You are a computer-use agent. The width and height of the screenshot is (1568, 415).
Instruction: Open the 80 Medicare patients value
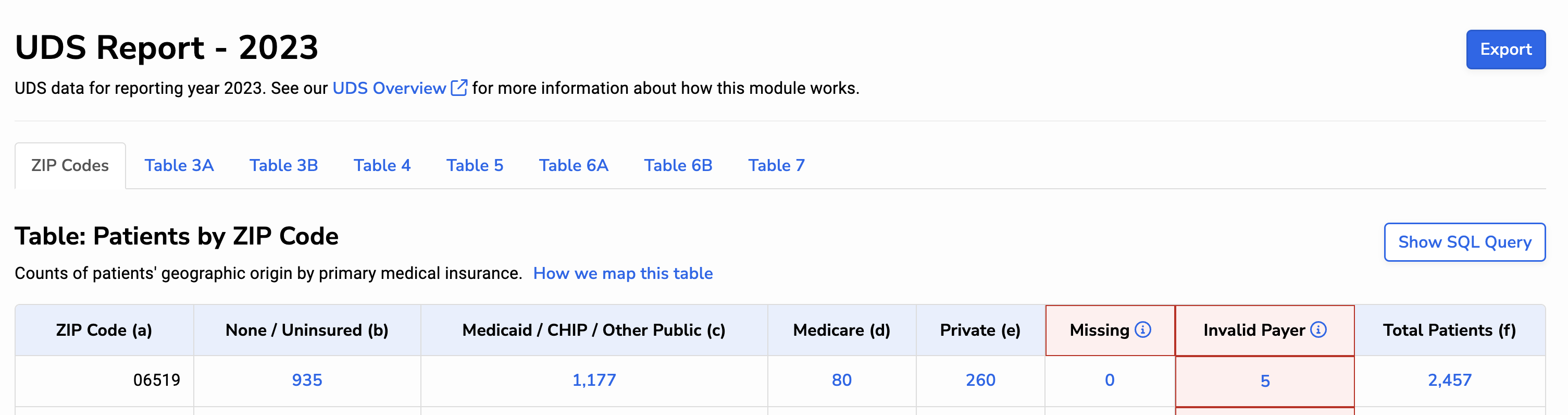coord(841,380)
